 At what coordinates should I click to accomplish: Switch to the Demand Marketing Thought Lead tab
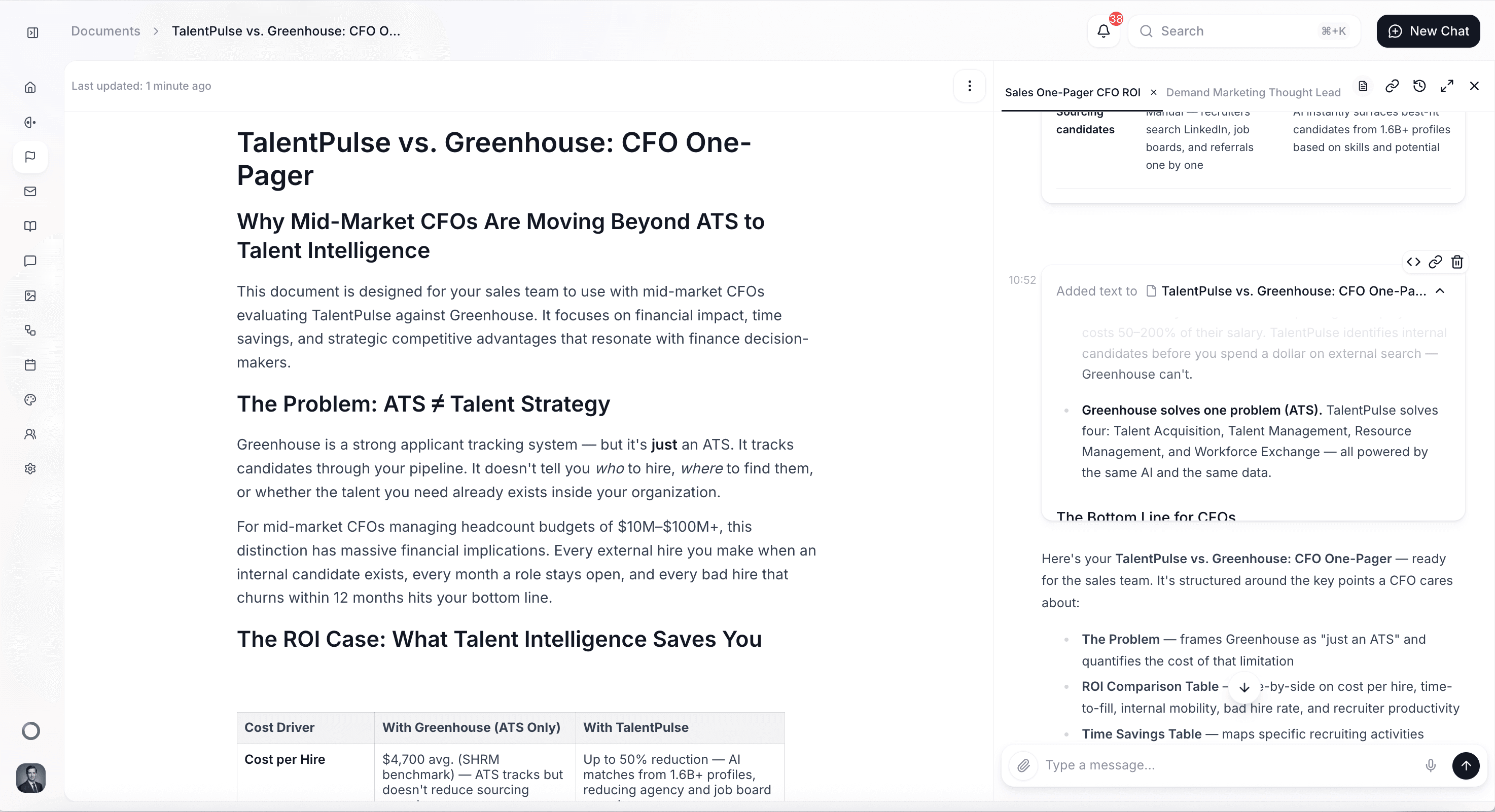(1253, 92)
